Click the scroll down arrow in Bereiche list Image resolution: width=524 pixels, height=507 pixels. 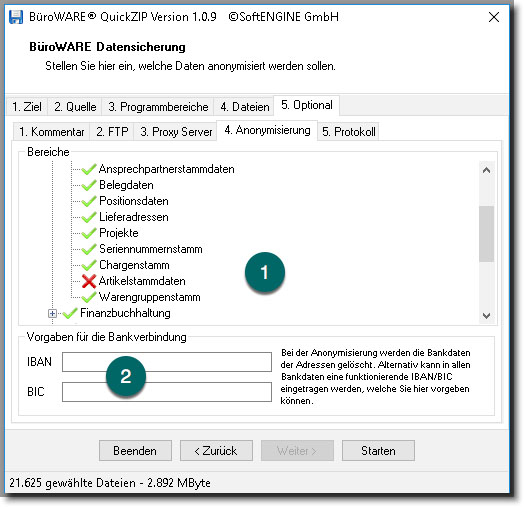(486, 315)
